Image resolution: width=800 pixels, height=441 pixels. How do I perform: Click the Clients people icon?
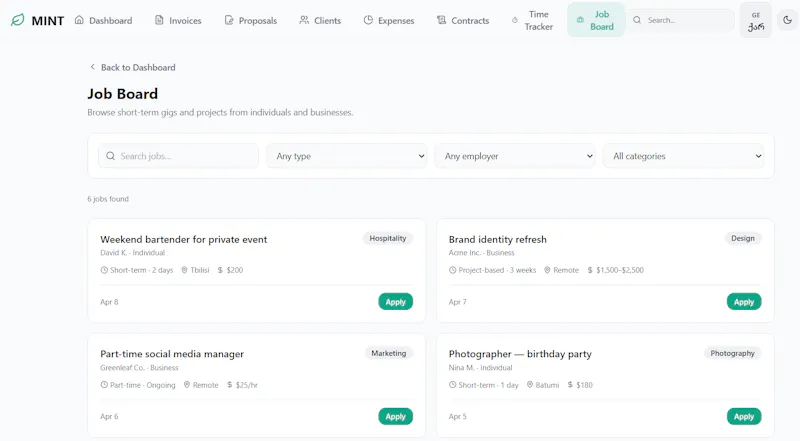pos(304,20)
